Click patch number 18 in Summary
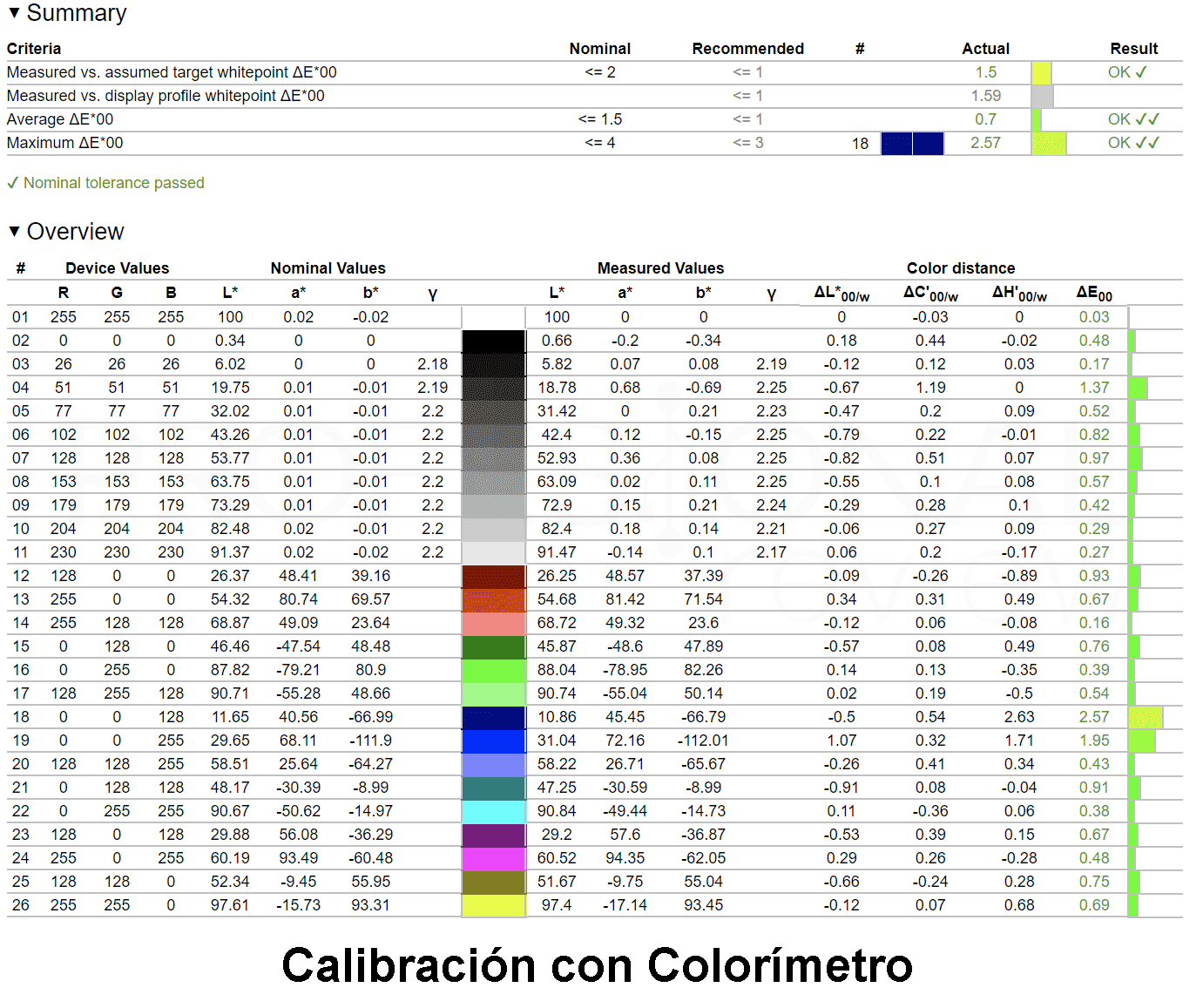 [860, 144]
